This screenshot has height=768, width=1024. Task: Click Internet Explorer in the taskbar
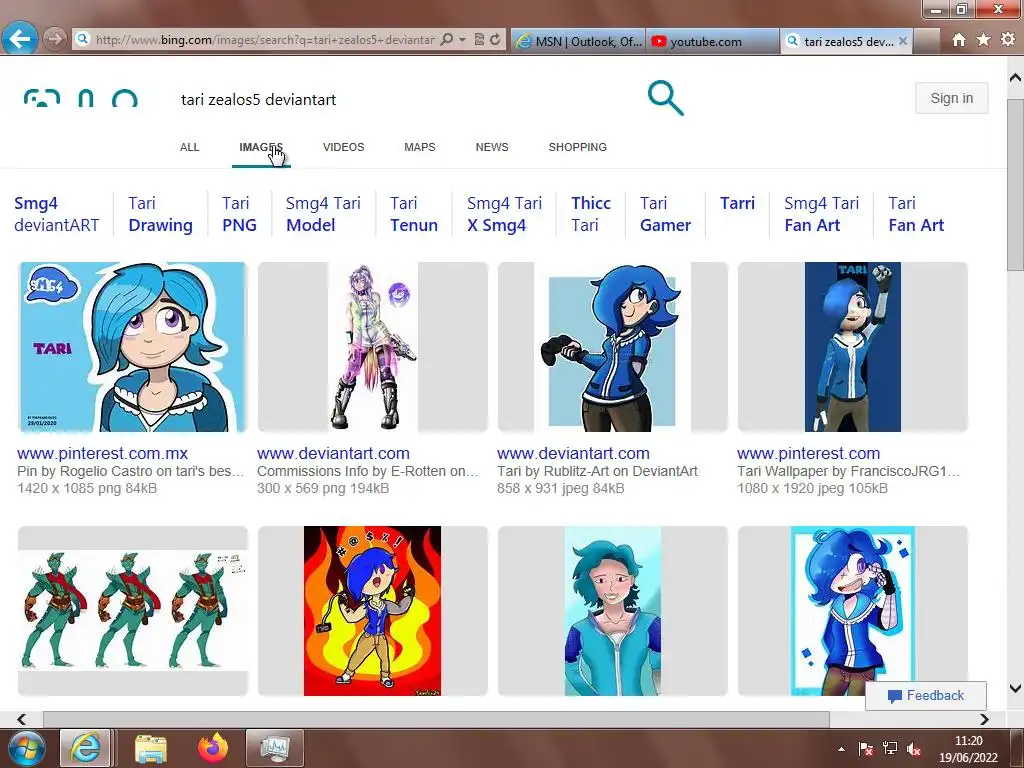tap(85, 748)
